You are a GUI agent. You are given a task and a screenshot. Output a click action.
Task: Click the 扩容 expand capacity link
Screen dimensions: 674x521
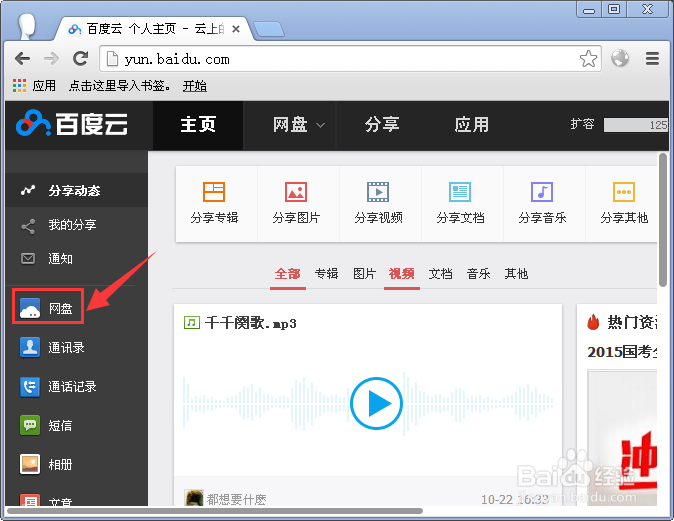click(582, 124)
